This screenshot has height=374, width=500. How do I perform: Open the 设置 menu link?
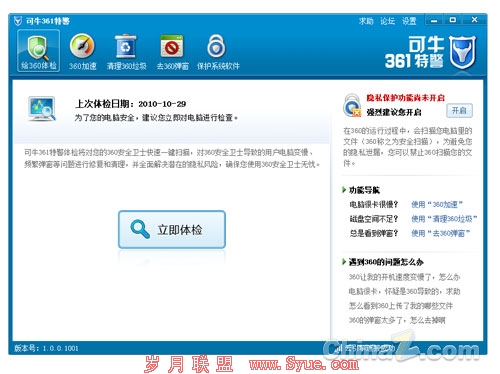(x=409, y=21)
